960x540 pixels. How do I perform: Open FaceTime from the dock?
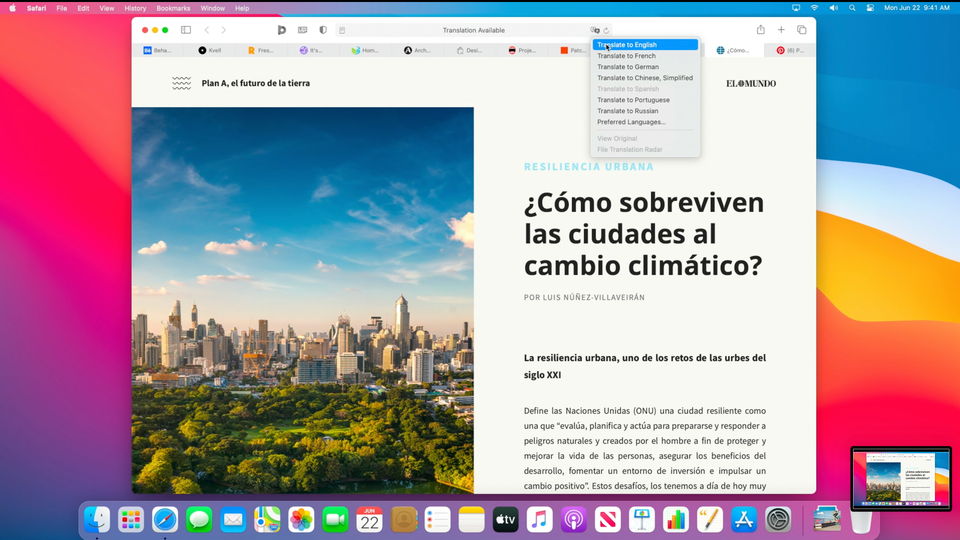pyautogui.click(x=336, y=520)
